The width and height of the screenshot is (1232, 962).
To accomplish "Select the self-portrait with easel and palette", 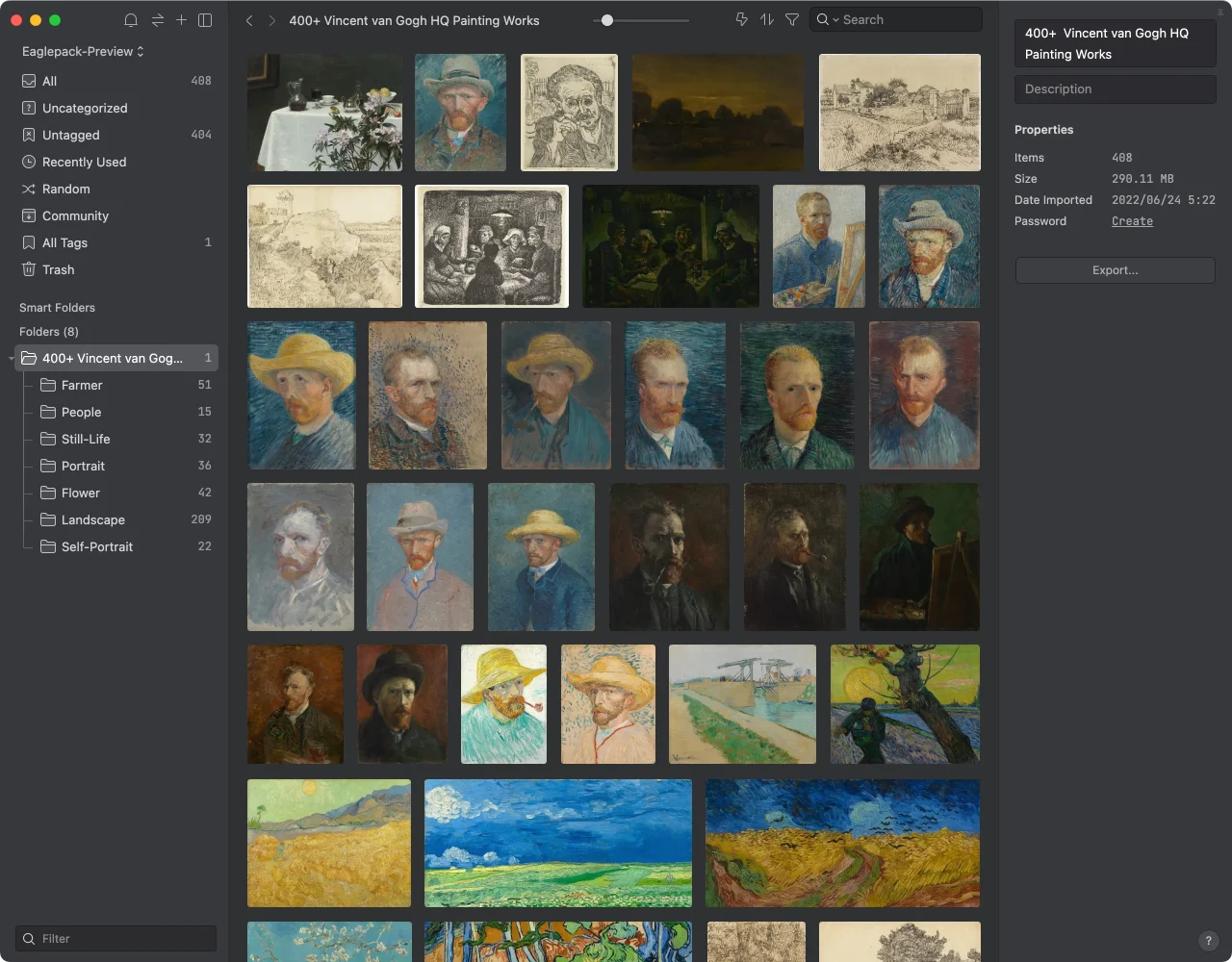I will [x=819, y=246].
